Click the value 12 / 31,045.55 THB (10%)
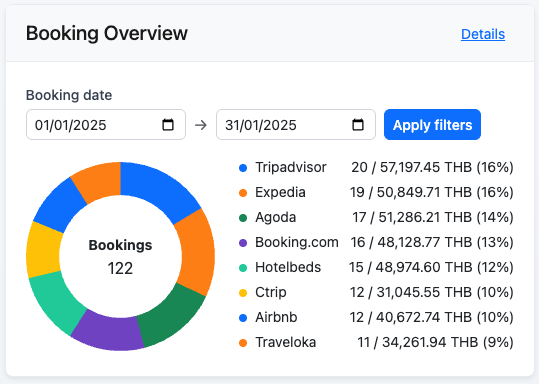 431,292
